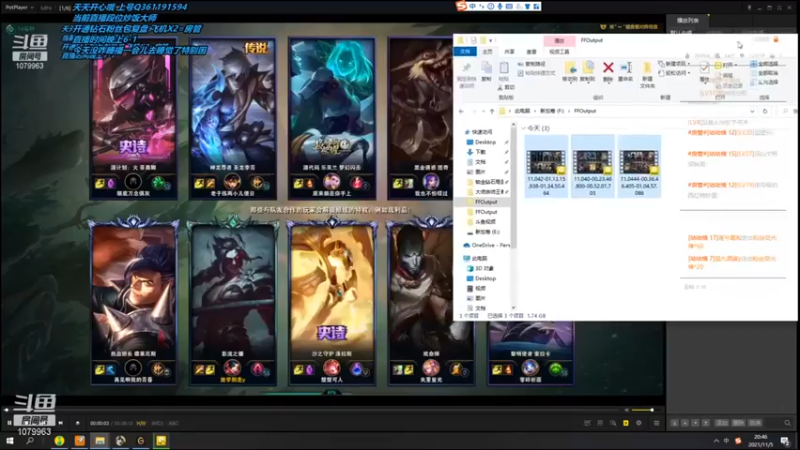Image resolution: width=800 pixels, height=450 pixels.
Task: Click the playlist search magnifier in PotPlayer
Action: (x=787, y=423)
